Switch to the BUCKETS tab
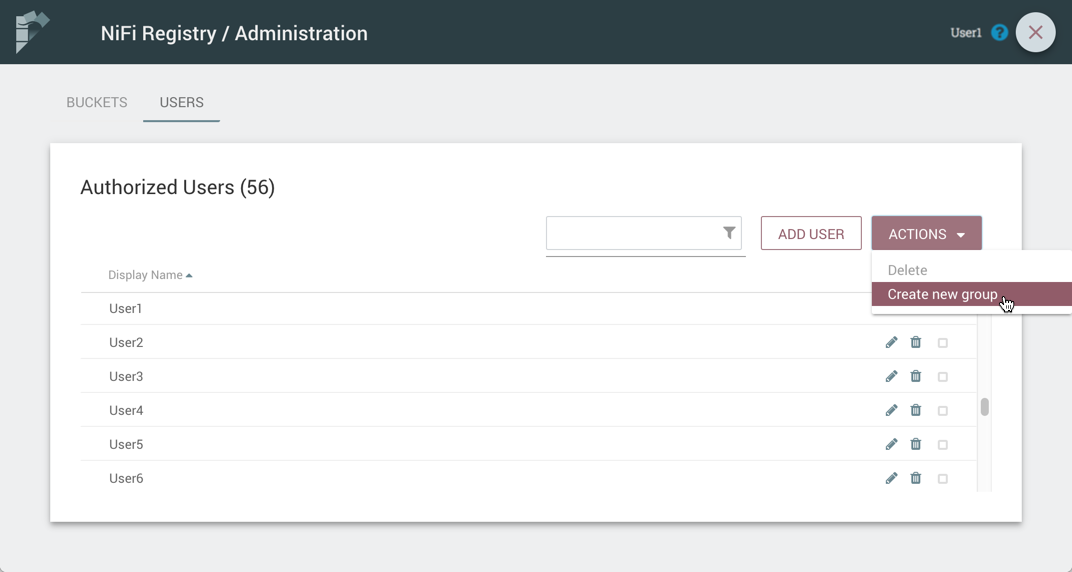 97,102
